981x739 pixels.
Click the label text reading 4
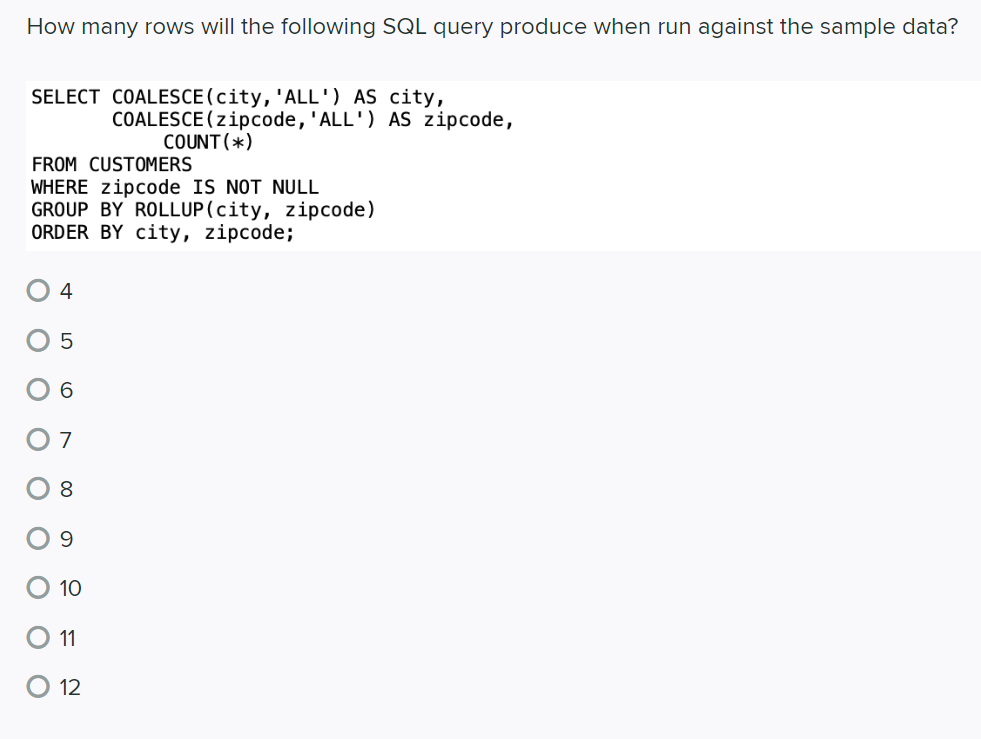pos(65,291)
